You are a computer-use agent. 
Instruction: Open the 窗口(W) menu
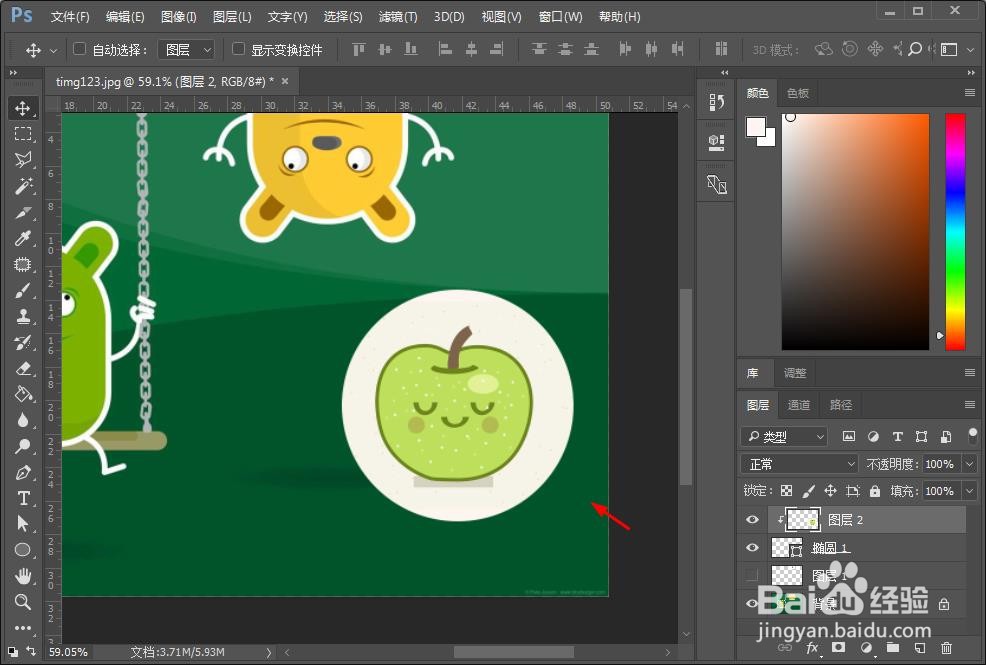(x=560, y=16)
